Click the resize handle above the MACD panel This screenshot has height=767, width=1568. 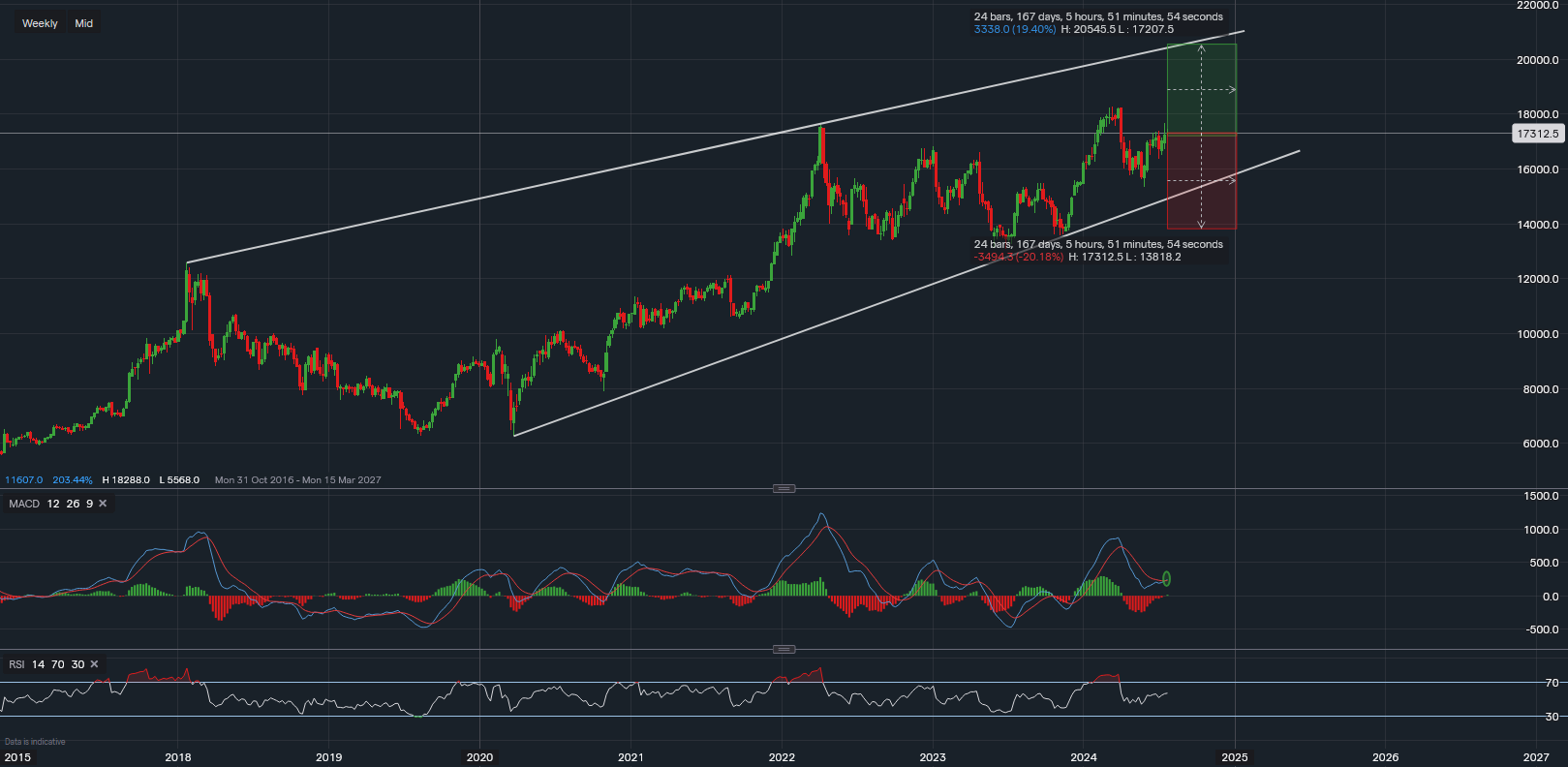coord(784,488)
